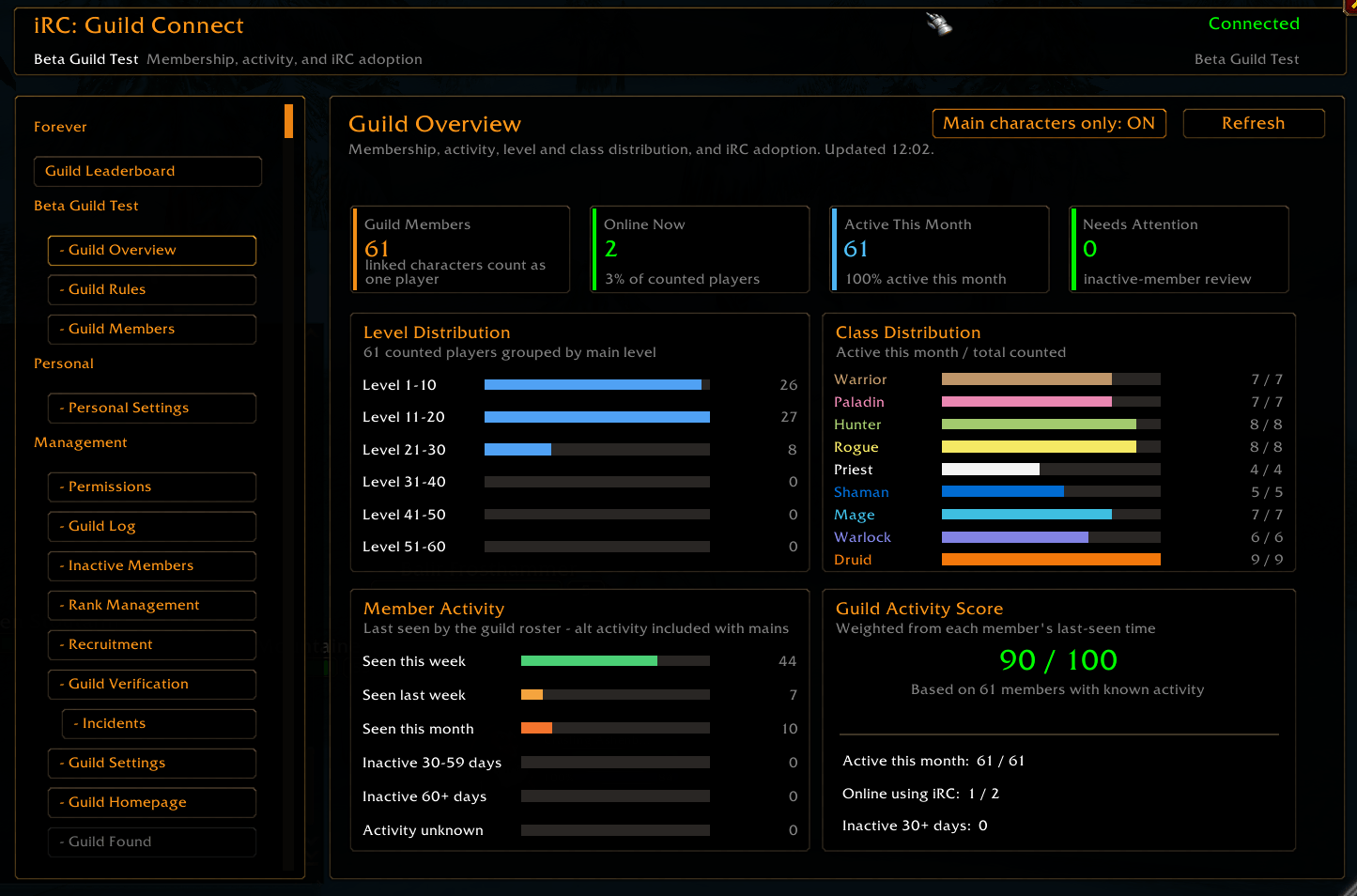Click the Mage class label
This screenshot has width=1357, height=896.
(x=855, y=515)
